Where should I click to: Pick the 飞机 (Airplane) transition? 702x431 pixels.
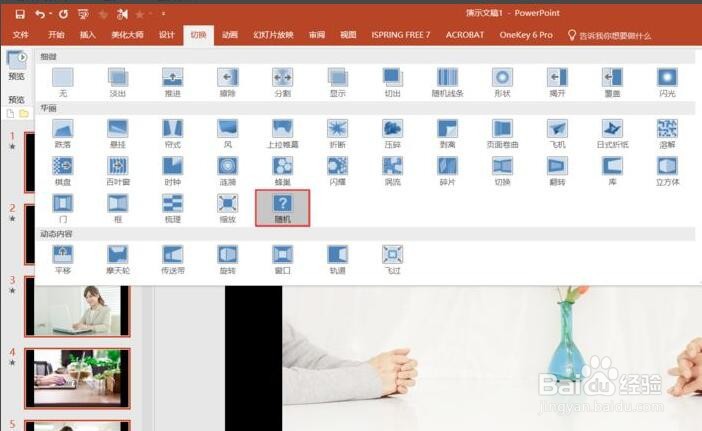557,134
